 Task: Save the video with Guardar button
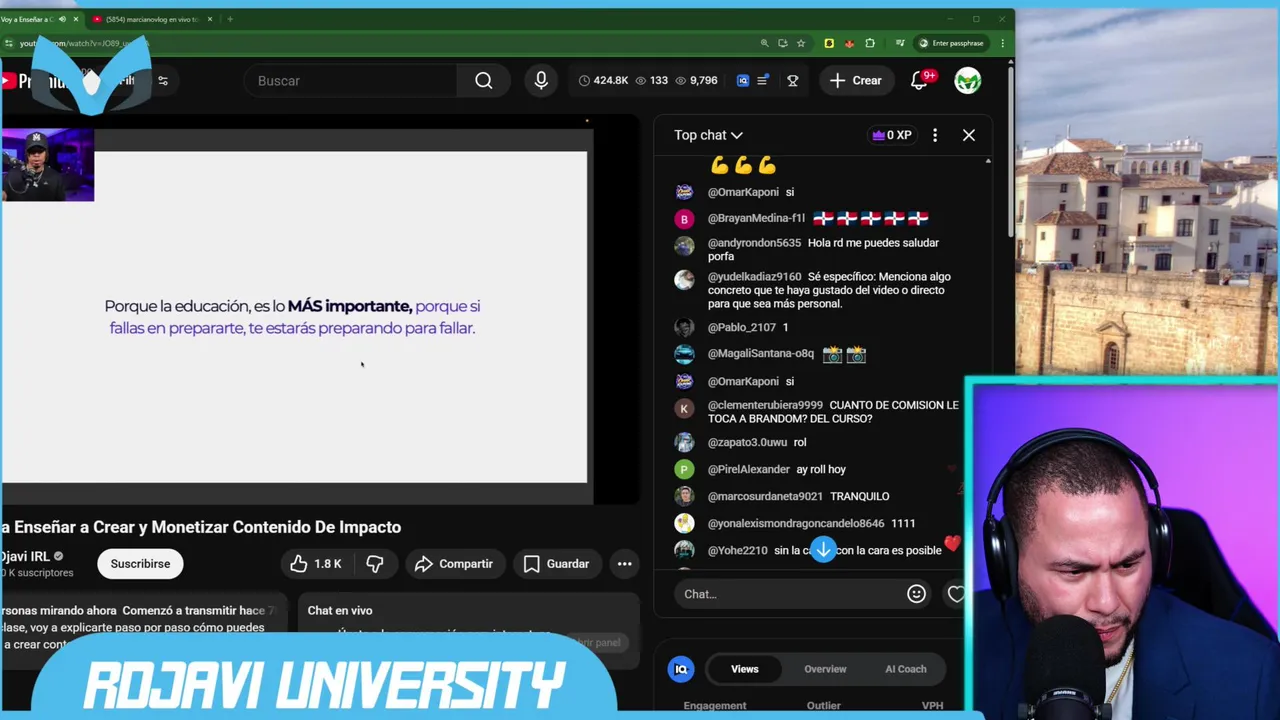pos(557,564)
